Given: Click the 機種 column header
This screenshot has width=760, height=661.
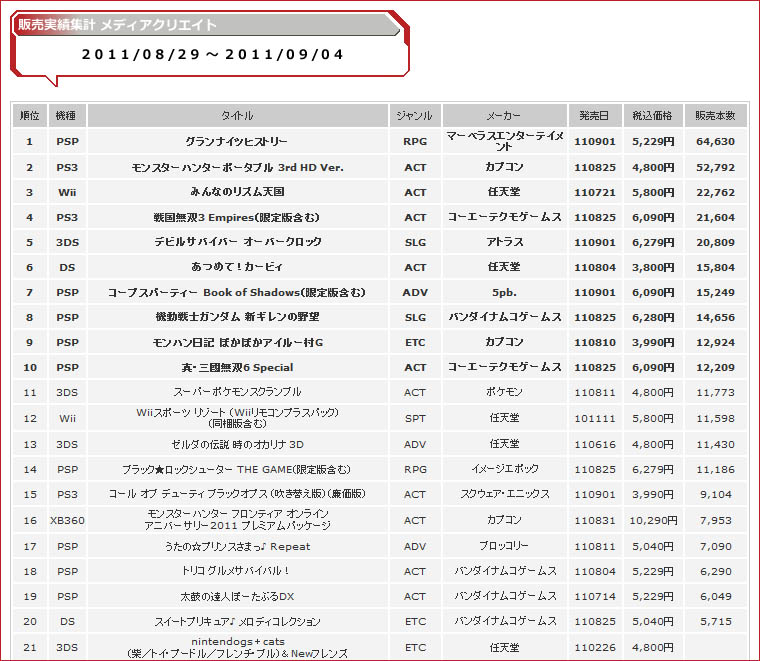Looking at the screenshot, I should [67, 115].
